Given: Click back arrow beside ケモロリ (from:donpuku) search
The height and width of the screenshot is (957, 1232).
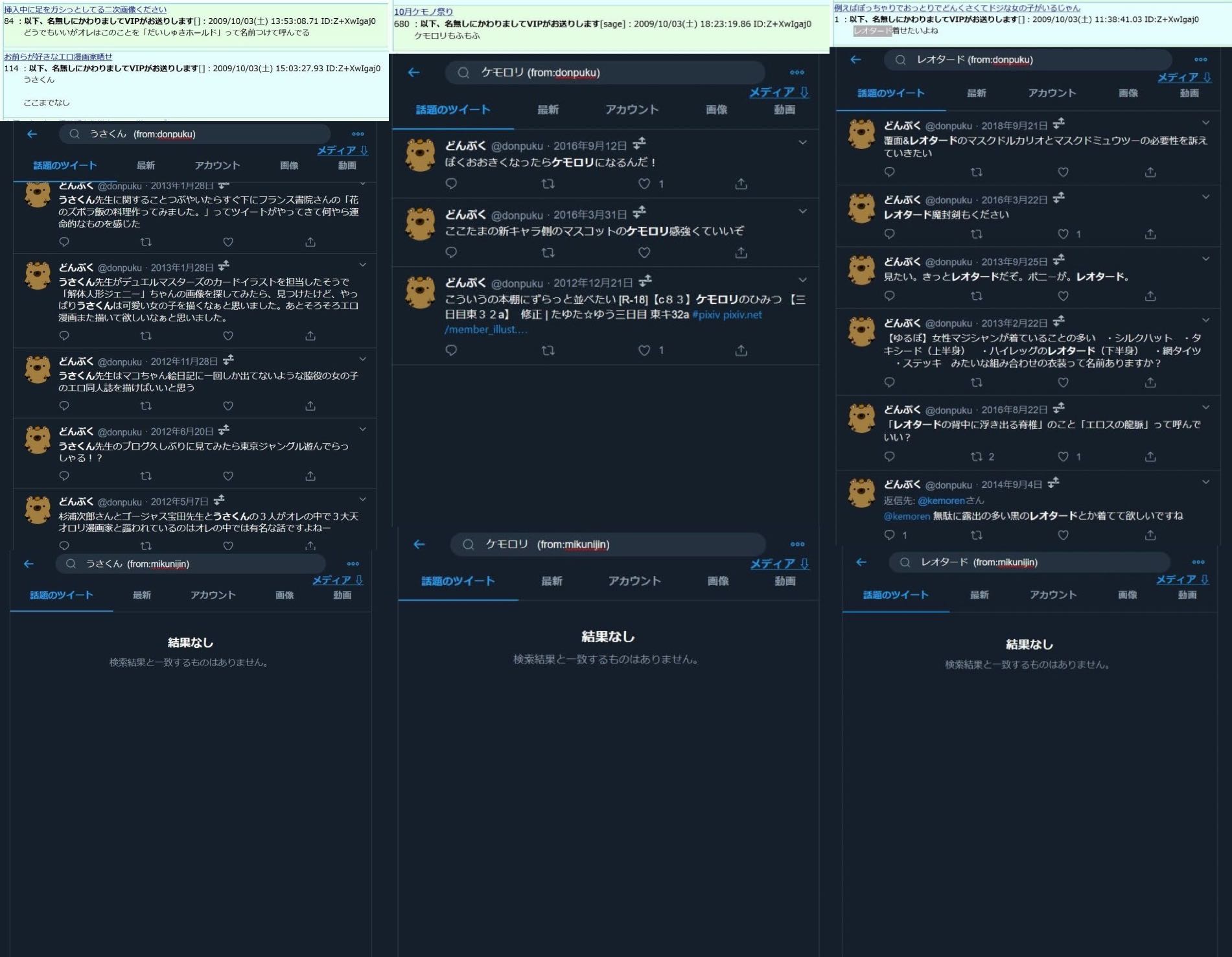Looking at the screenshot, I should 414,73.
